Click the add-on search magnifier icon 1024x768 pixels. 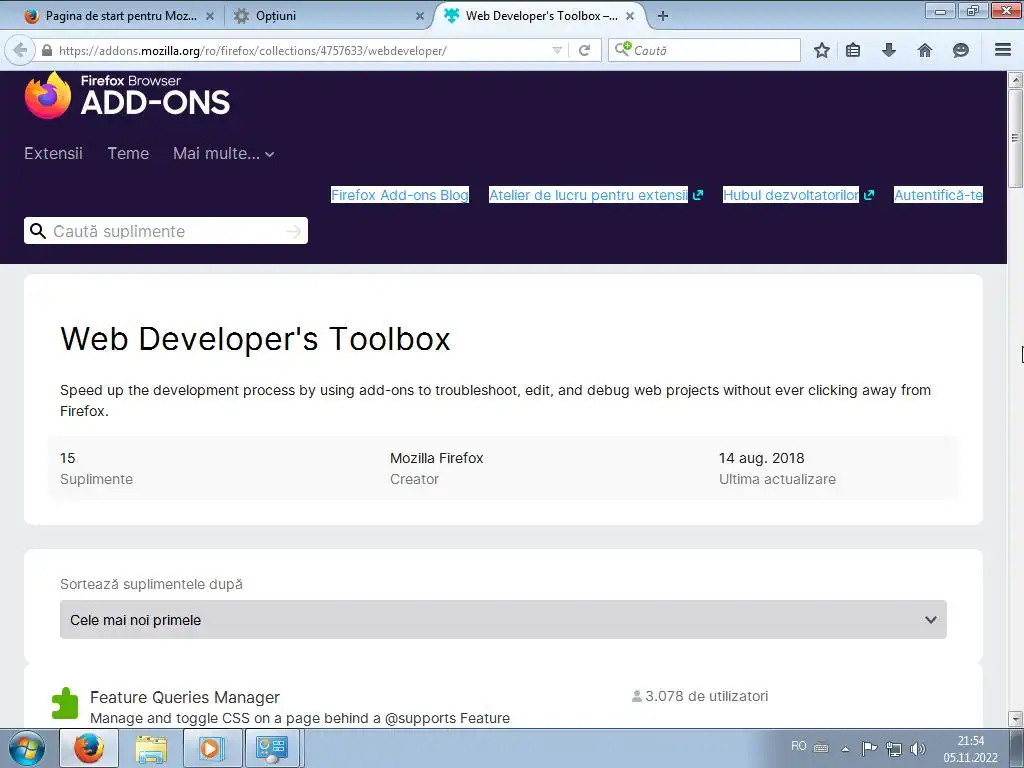click(38, 231)
